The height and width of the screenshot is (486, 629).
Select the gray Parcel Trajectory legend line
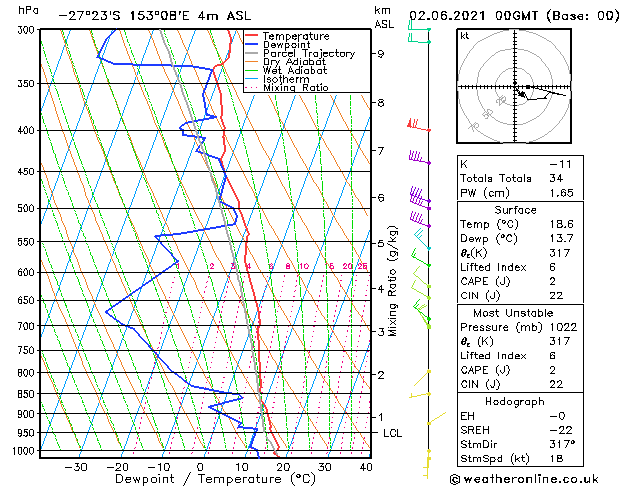[x=252, y=53]
